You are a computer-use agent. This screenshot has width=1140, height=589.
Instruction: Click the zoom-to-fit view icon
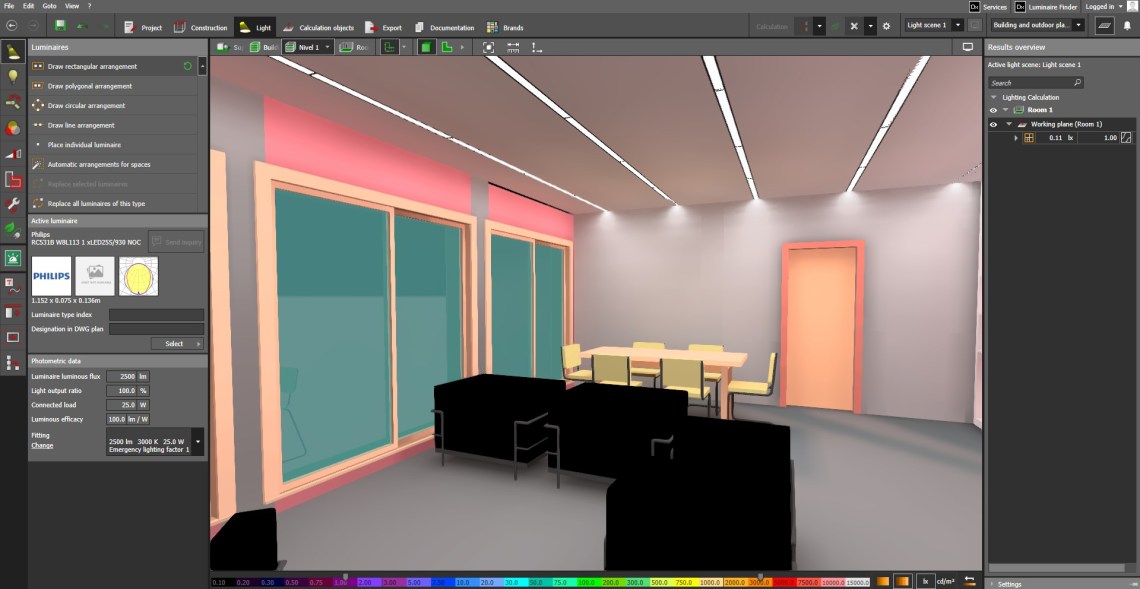point(488,47)
